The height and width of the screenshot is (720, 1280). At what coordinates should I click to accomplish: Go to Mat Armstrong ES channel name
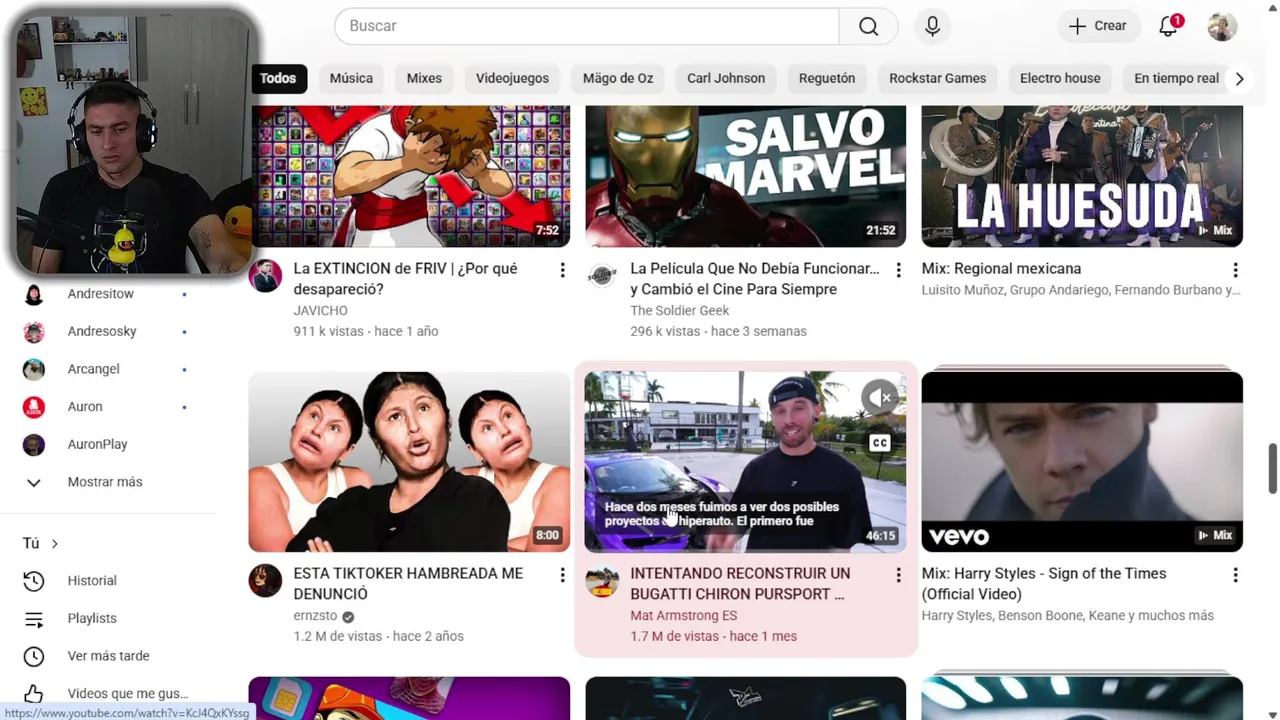(x=683, y=616)
